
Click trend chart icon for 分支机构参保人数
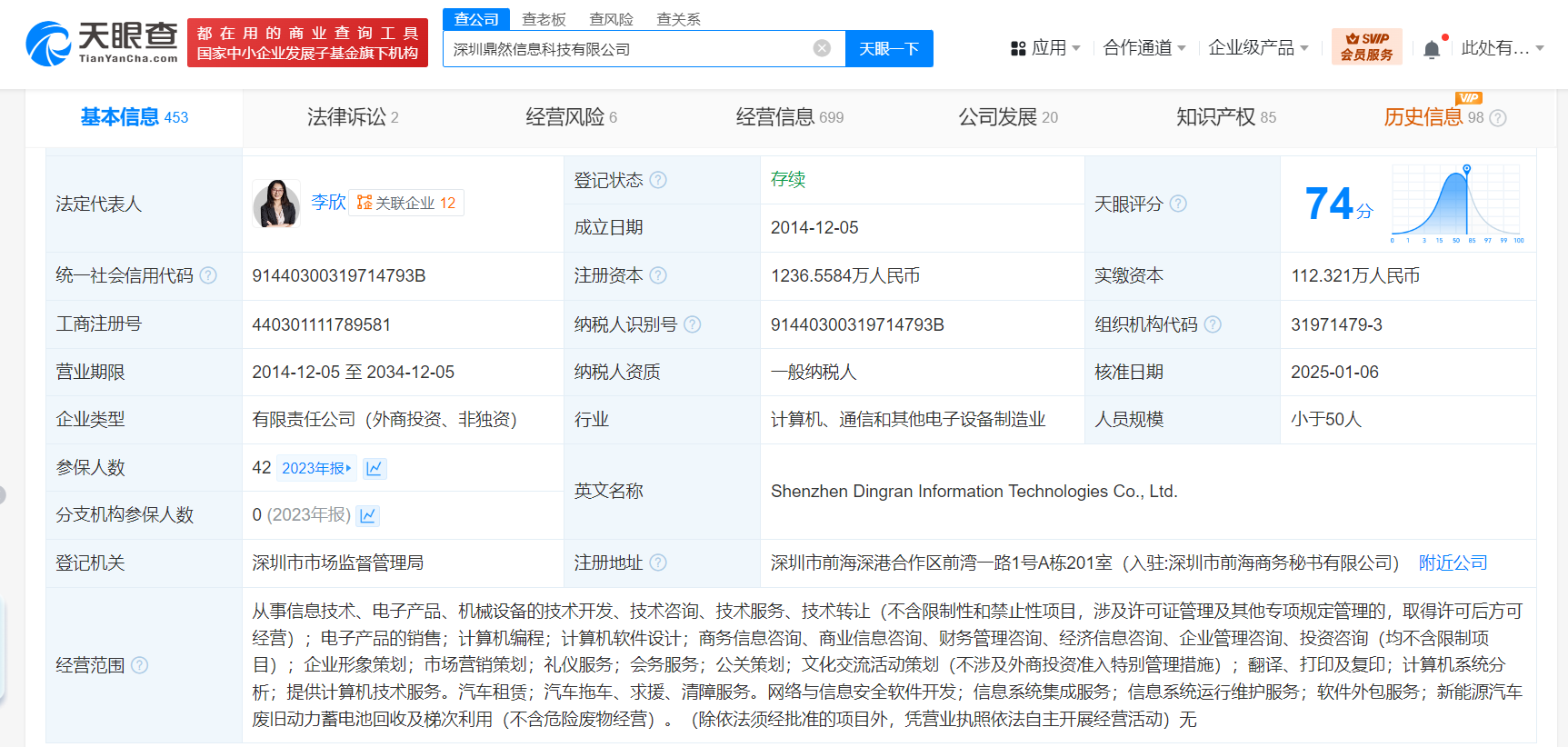point(367,515)
